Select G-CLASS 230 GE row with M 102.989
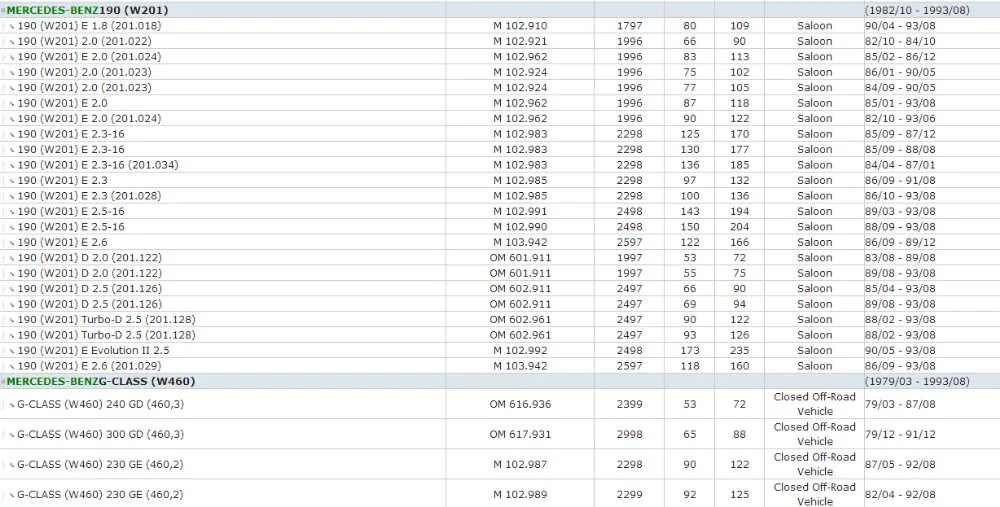Image resolution: width=1000 pixels, height=507 pixels. pos(500,494)
